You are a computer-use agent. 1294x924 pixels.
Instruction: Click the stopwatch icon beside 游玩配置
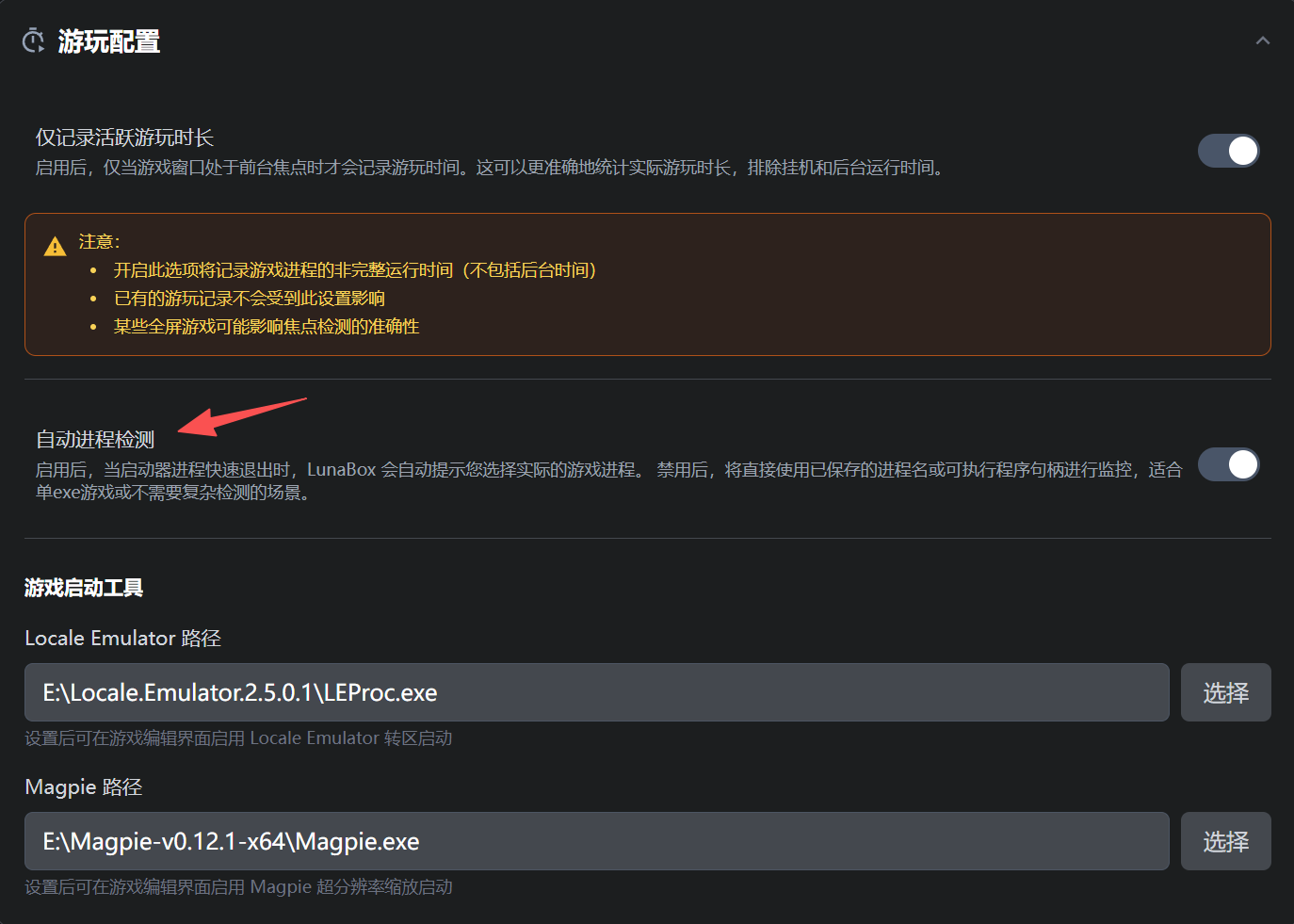[x=34, y=41]
